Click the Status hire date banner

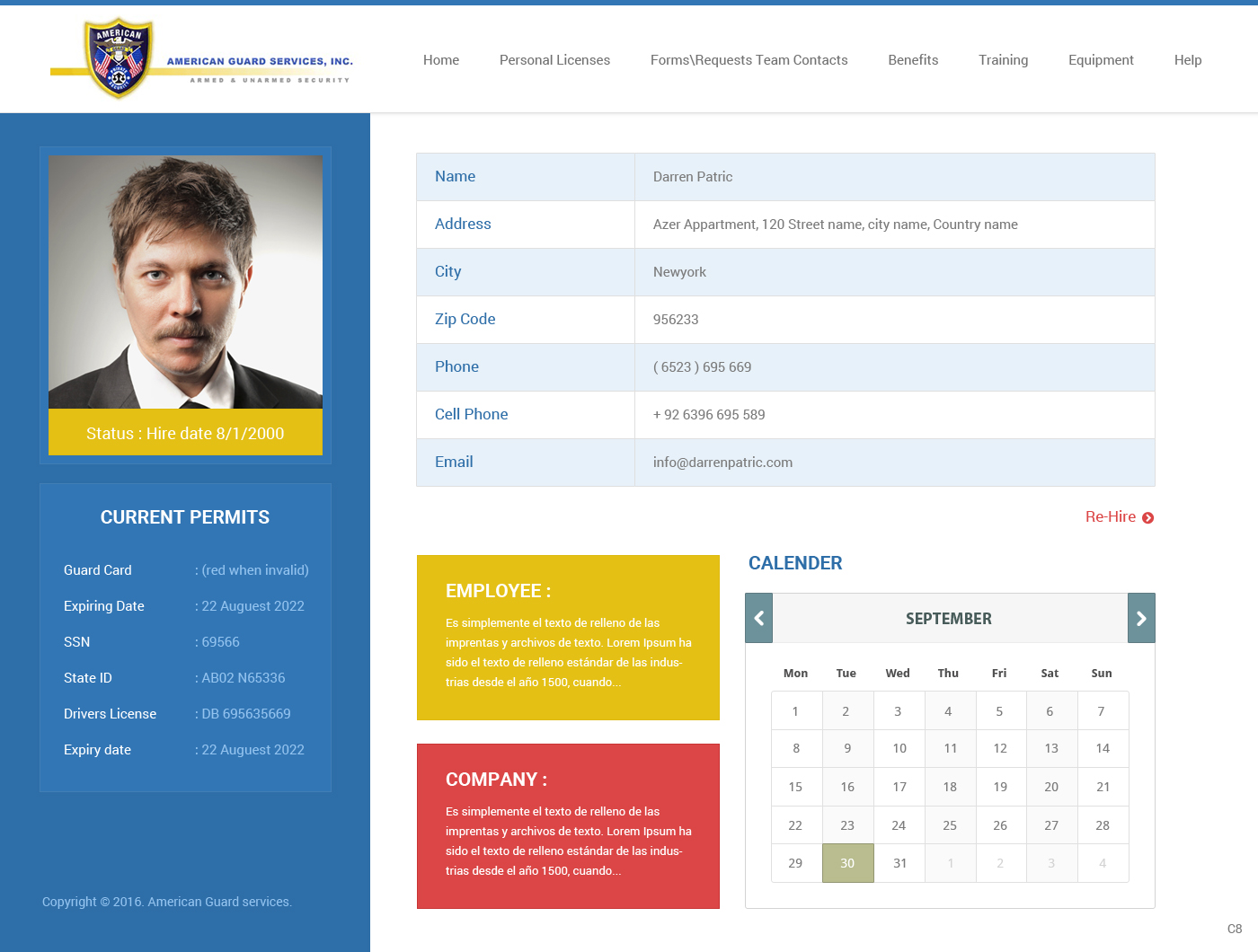click(185, 433)
